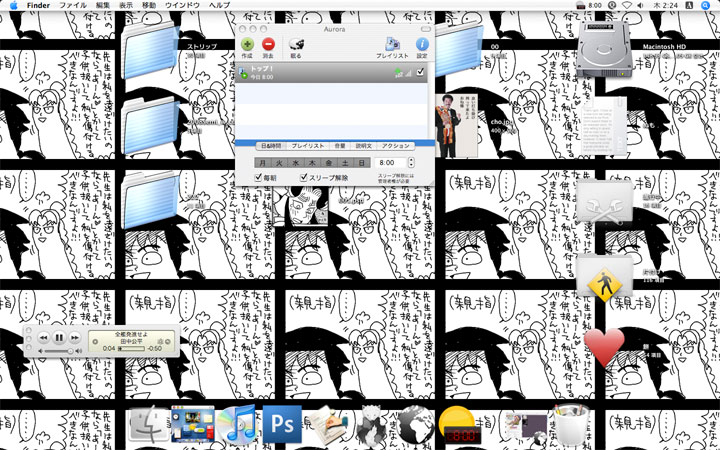Click the Aurora 8:00 menu bar status item
Image resolution: width=720 pixels, height=450 pixels.
point(589,5)
